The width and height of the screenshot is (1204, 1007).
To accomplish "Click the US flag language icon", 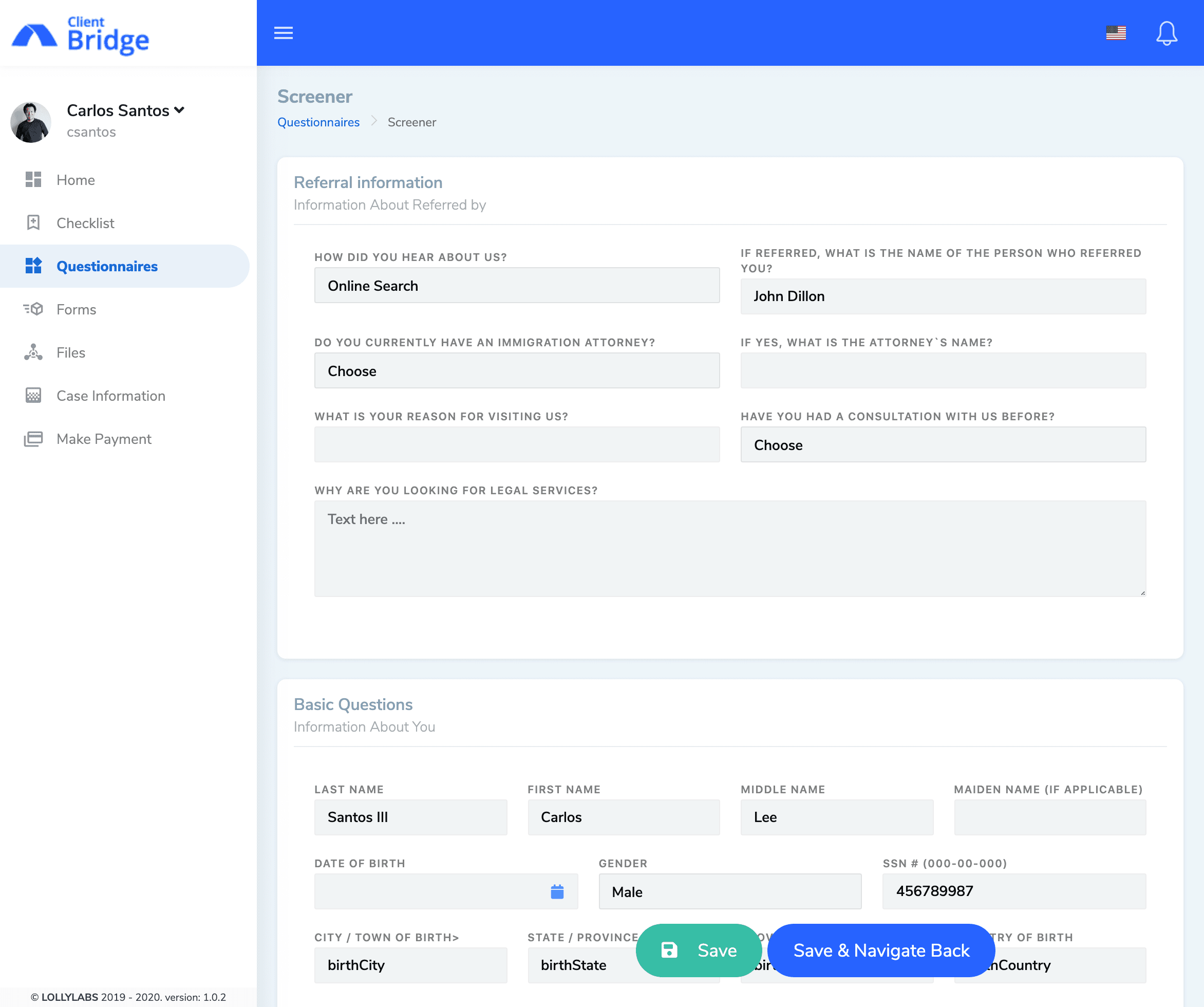I will (1116, 33).
